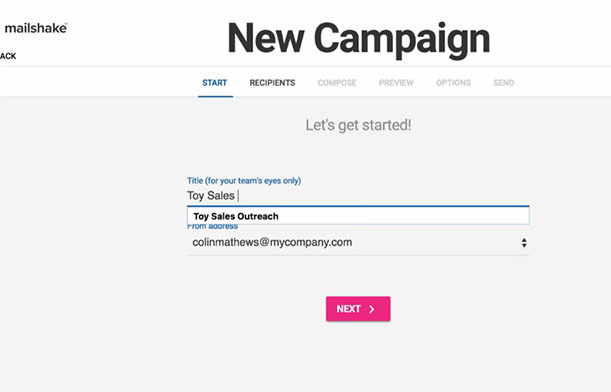Screen dimensions: 611x392
Task: Click the "New Campaign" page heading
Action: pyautogui.click(x=358, y=39)
